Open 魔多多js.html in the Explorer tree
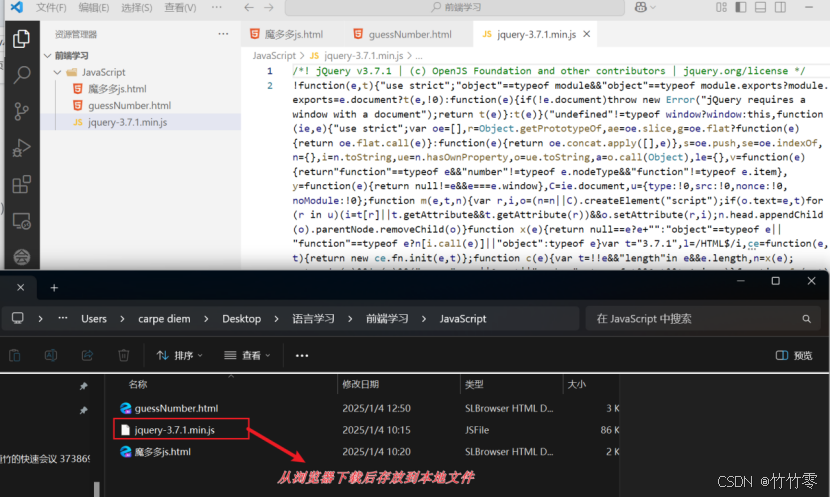The image size is (830, 498). (117, 89)
